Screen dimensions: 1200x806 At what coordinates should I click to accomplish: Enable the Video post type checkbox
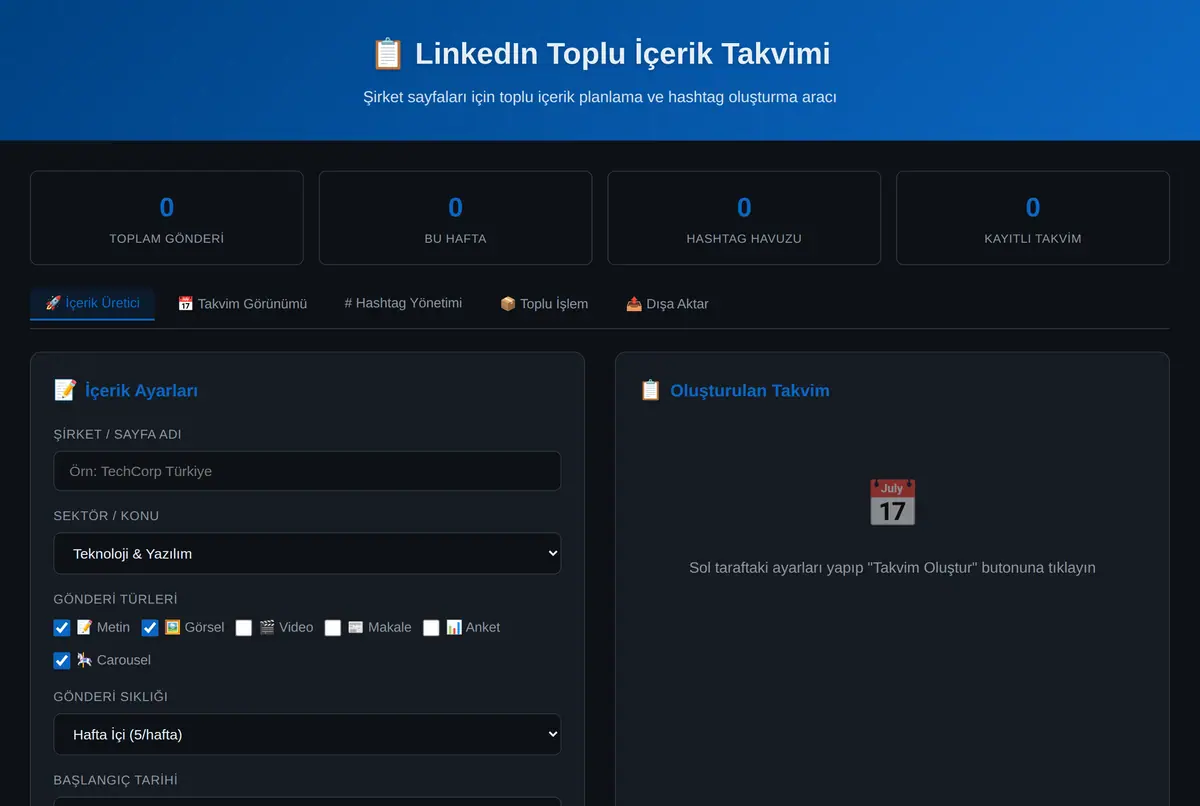pyautogui.click(x=244, y=628)
